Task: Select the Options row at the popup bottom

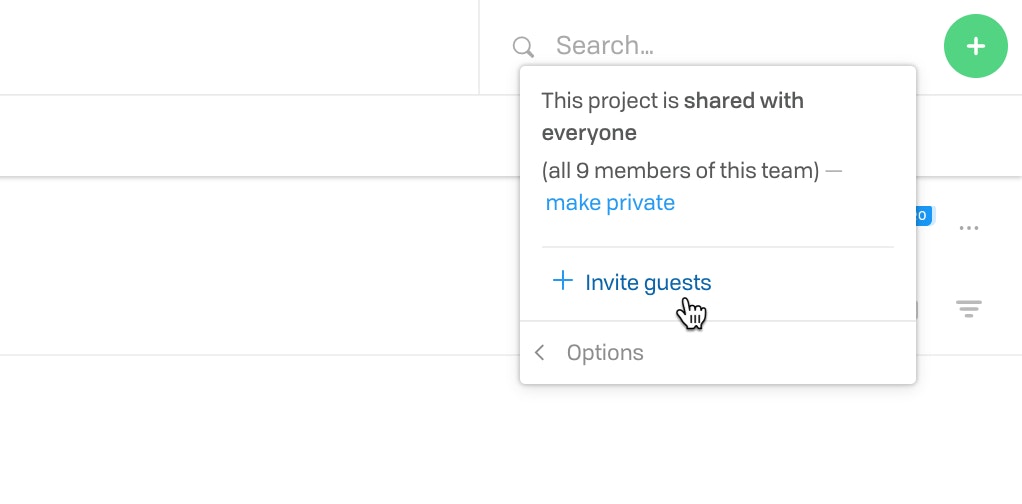Action: point(718,353)
